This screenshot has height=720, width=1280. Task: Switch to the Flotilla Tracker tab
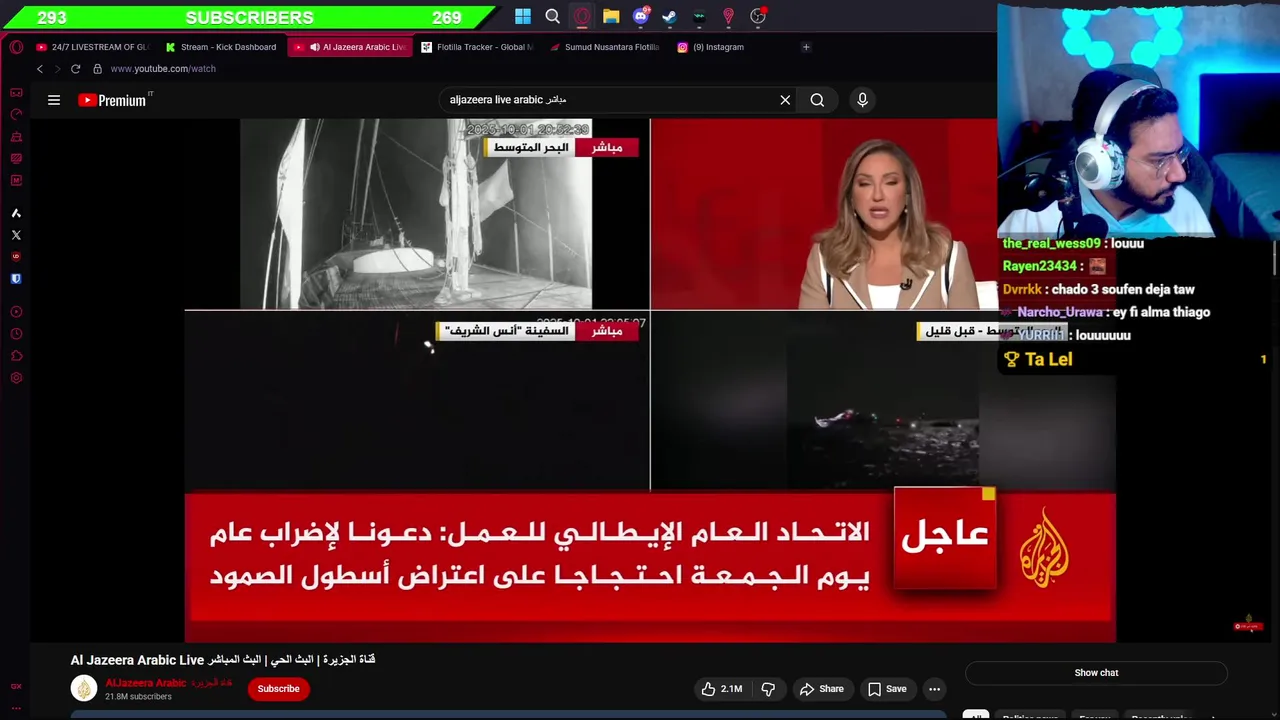click(478, 47)
